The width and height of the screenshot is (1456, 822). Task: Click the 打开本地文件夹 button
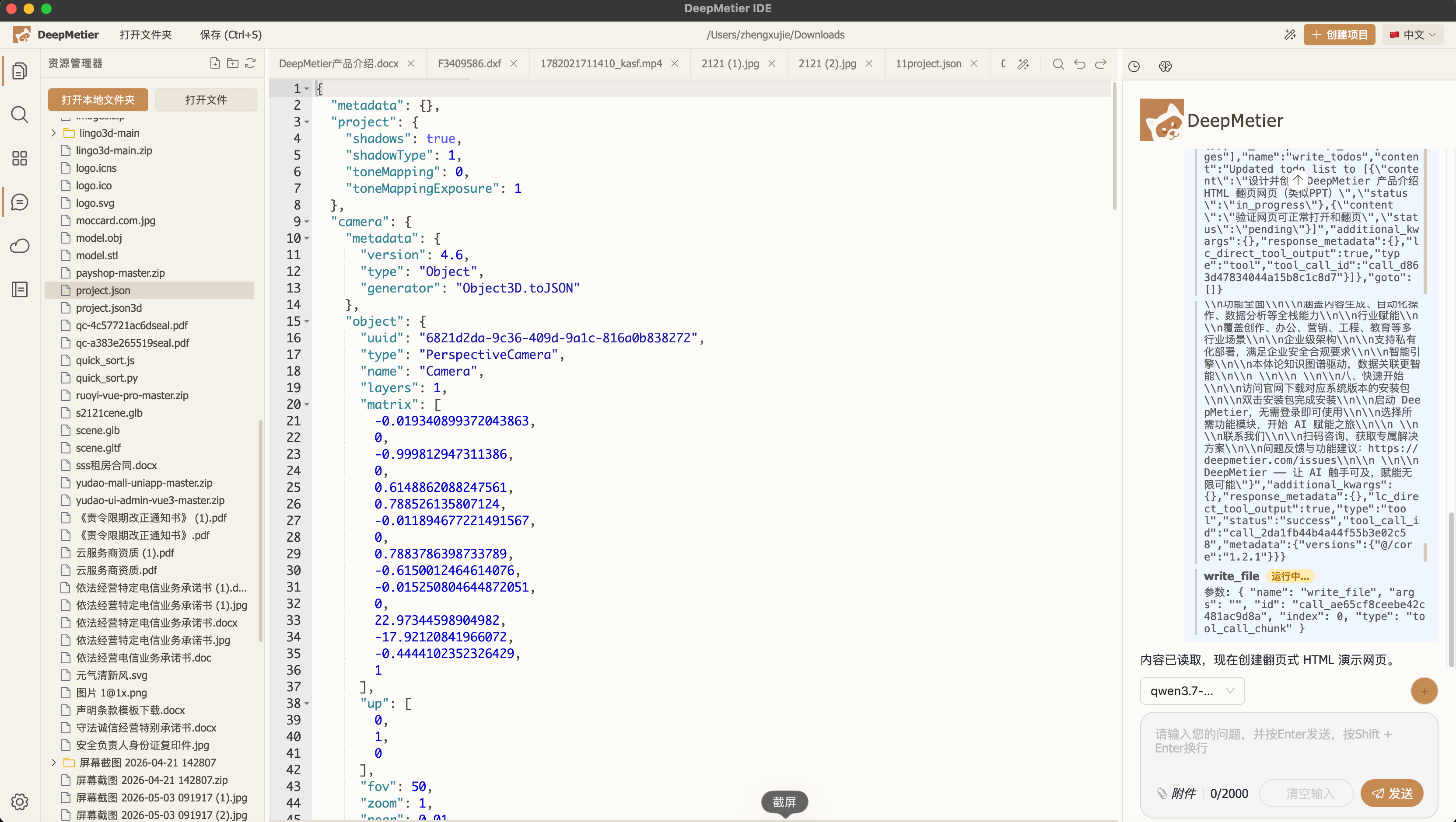[x=98, y=99]
